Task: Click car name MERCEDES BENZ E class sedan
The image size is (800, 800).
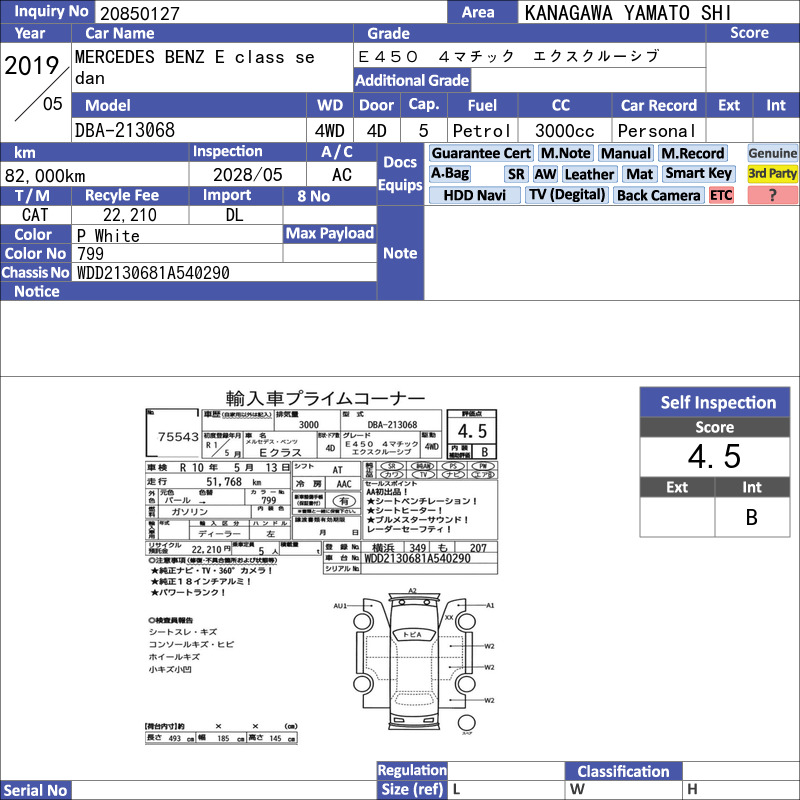Action: pos(194,67)
